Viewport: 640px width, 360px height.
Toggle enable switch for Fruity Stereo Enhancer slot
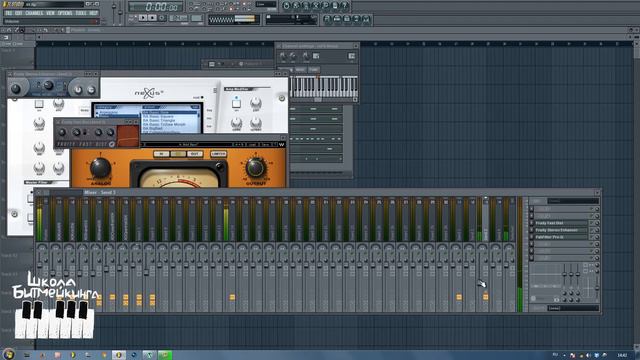[531, 230]
